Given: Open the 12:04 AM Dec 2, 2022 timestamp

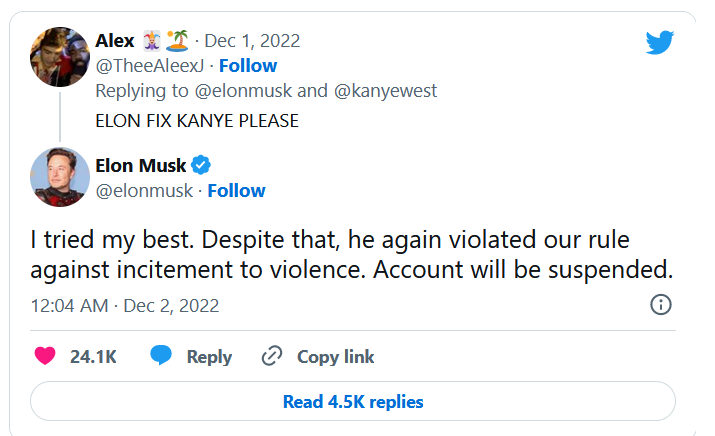Looking at the screenshot, I should [125, 305].
